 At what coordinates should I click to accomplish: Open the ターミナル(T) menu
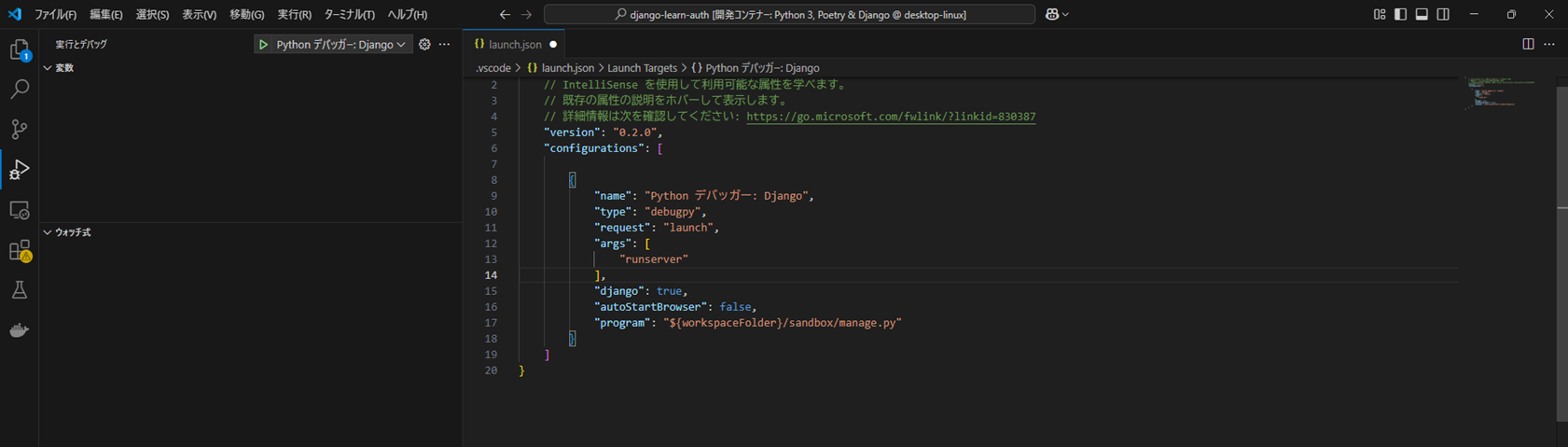pos(349,14)
